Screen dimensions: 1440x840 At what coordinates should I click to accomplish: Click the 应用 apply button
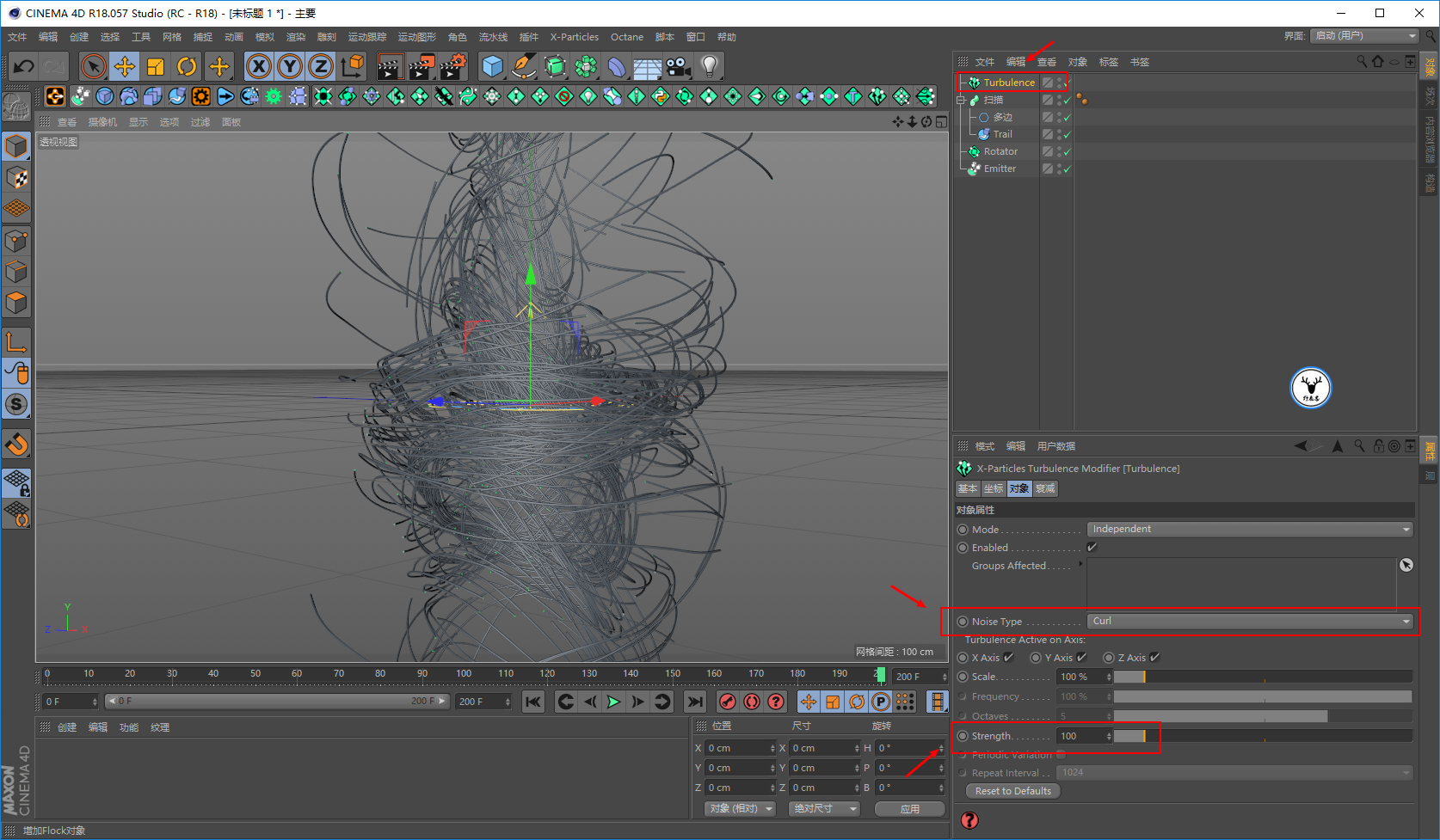pos(910,808)
